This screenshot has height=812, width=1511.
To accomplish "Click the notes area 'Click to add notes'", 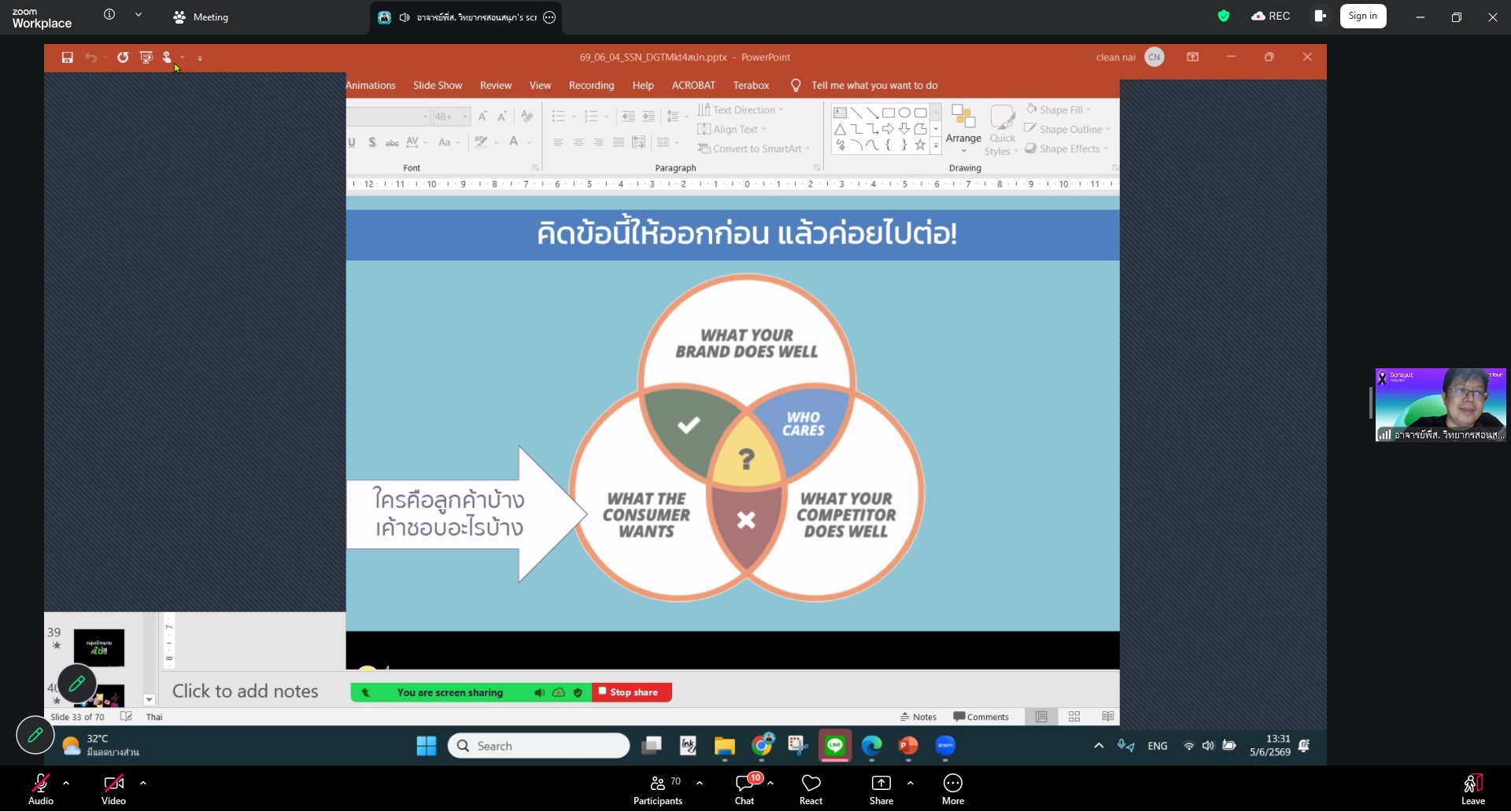I will point(246,692).
